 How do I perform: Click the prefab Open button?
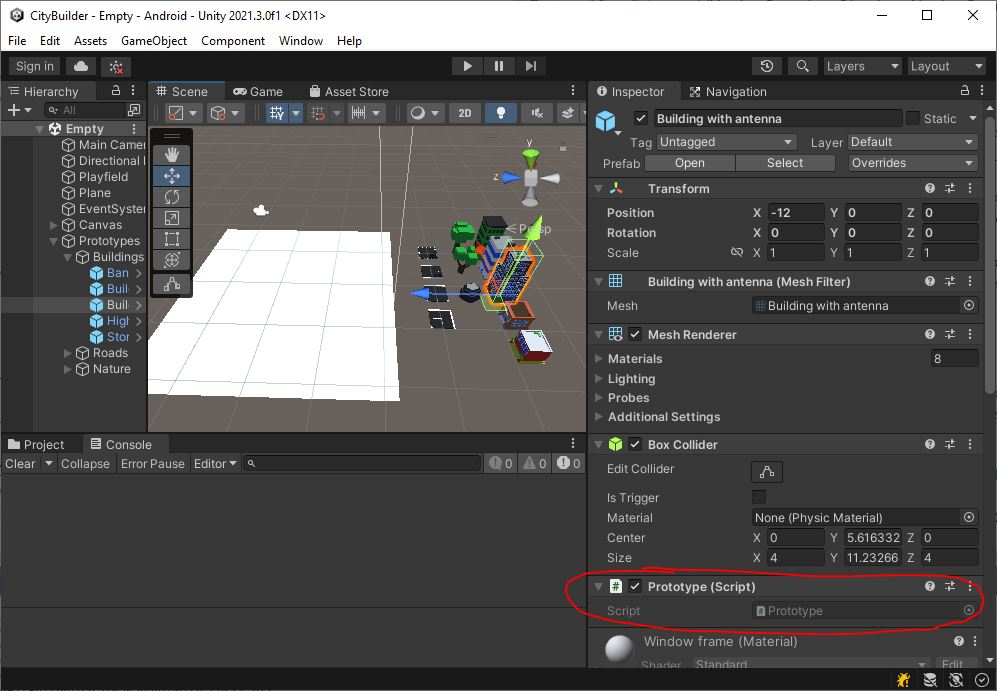click(x=689, y=163)
